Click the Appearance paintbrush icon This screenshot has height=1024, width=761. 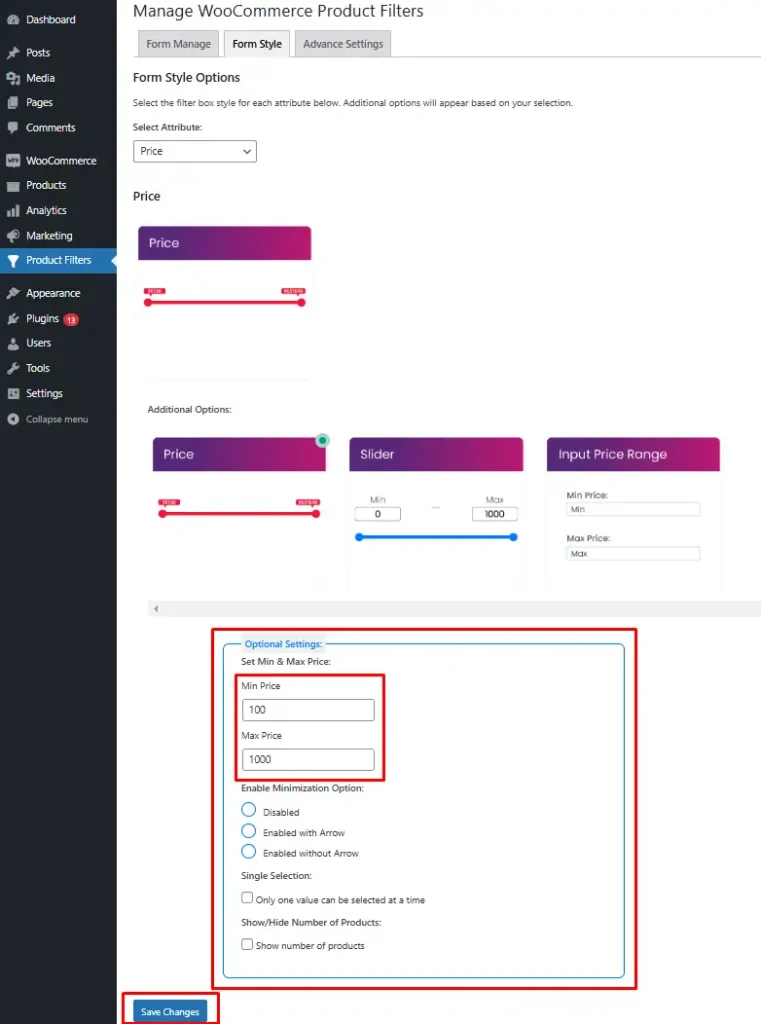(13, 293)
